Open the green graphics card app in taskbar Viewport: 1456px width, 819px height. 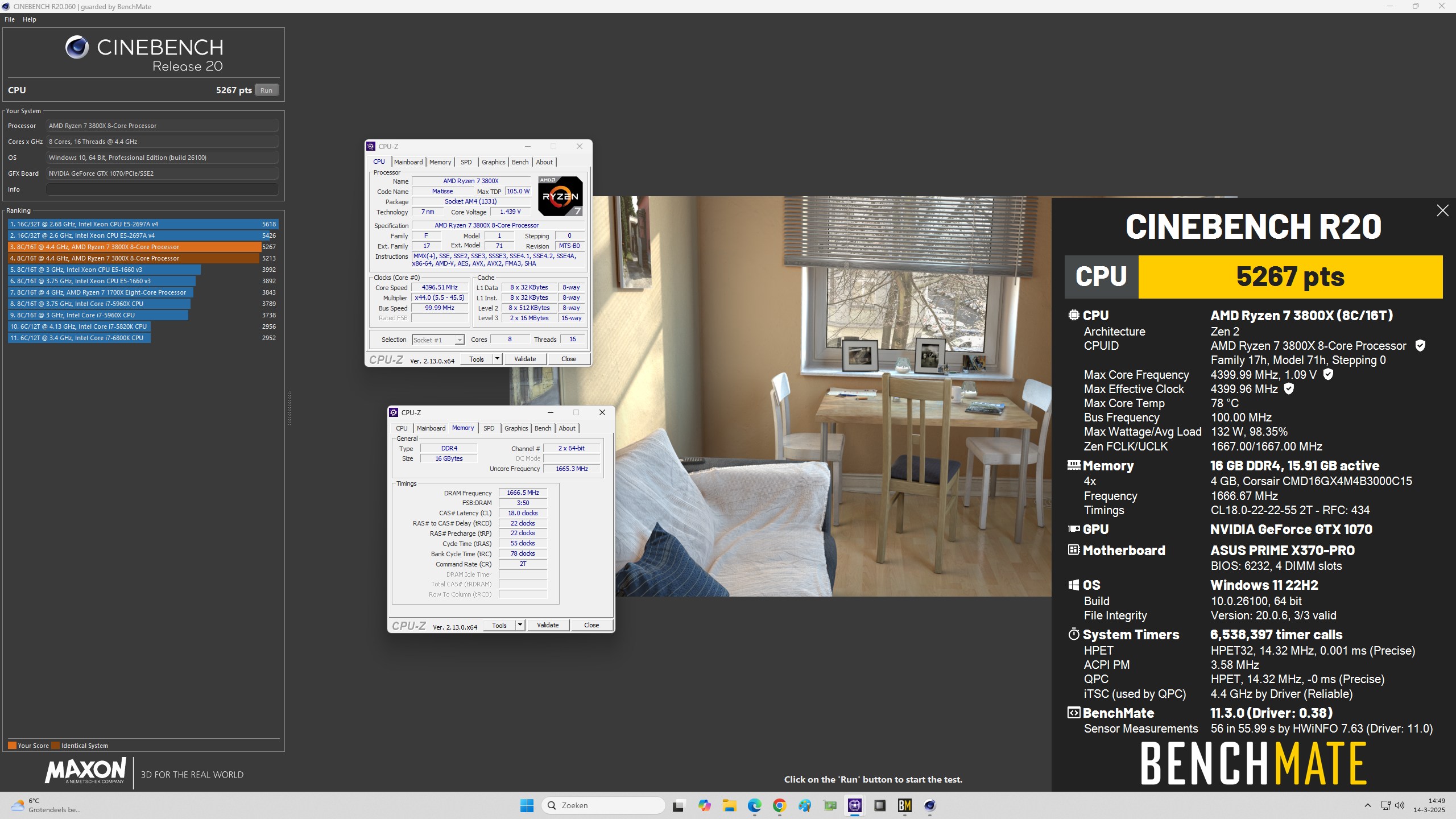click(x=830, y=805)
